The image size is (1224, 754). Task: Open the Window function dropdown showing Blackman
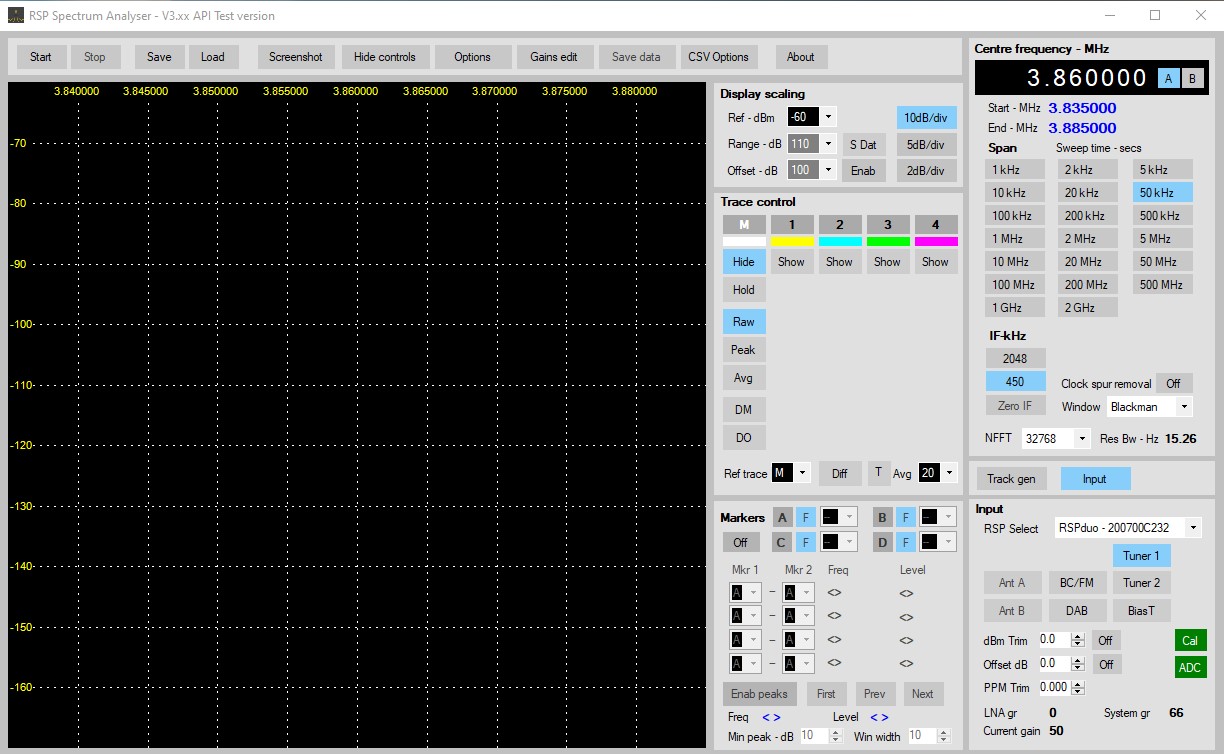pos(1148,406)
